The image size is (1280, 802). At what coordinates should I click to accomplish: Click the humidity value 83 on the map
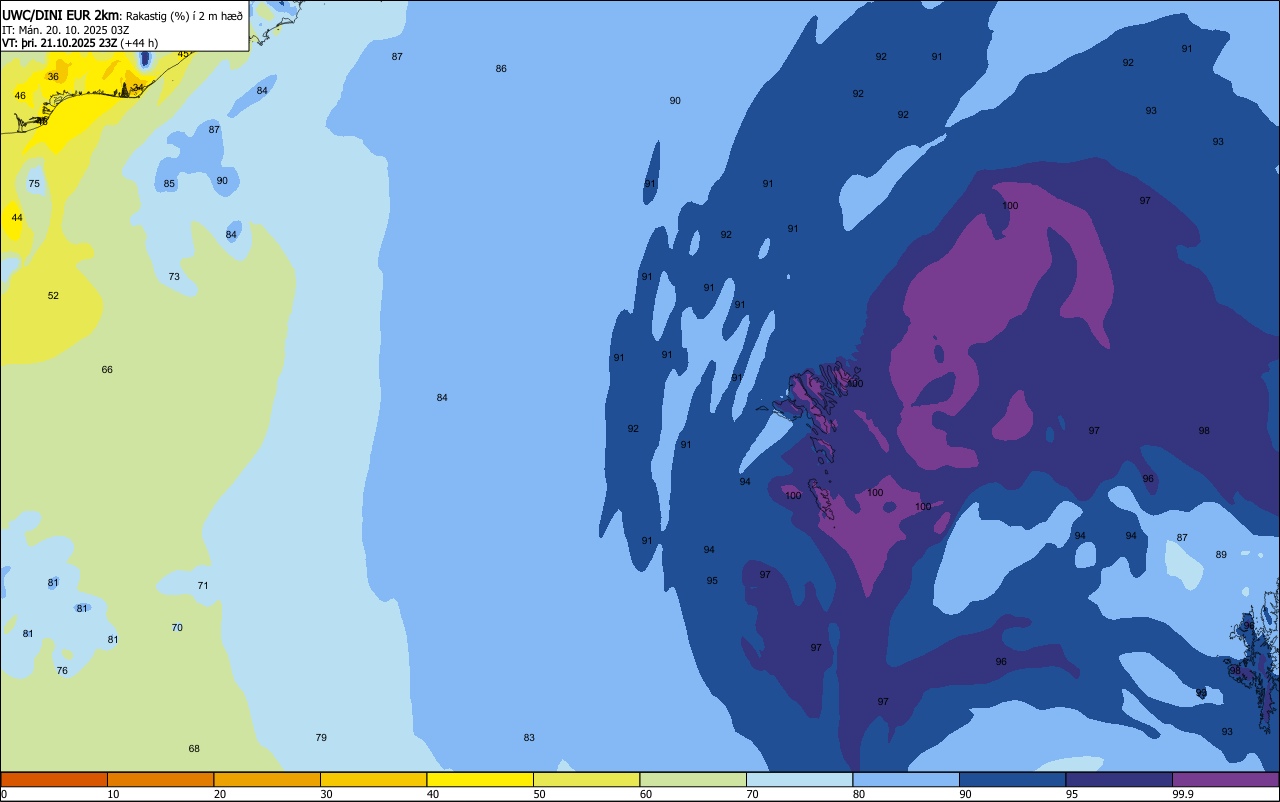coord(529,737)
